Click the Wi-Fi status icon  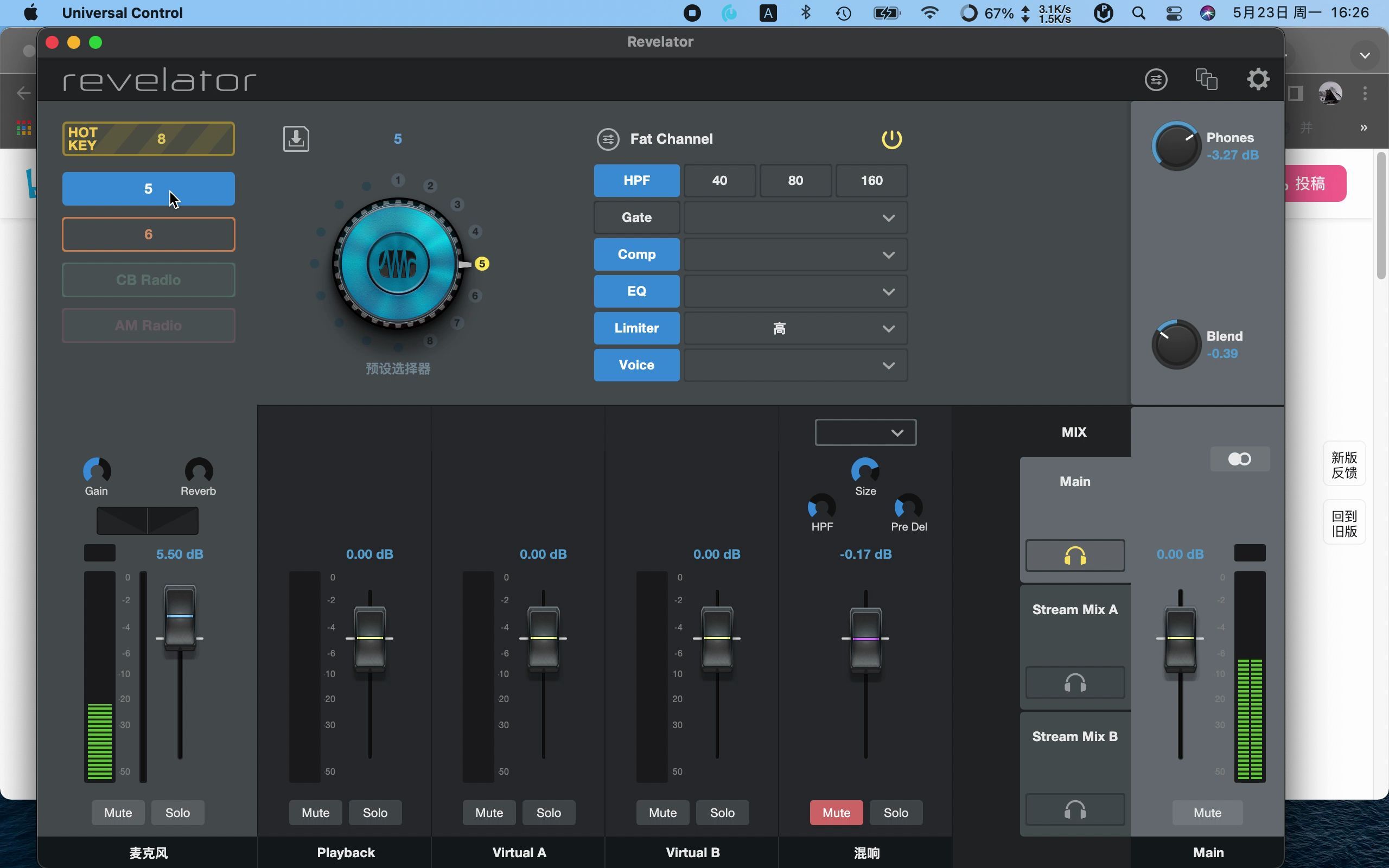pyautogui.click(x=929, y=12)
